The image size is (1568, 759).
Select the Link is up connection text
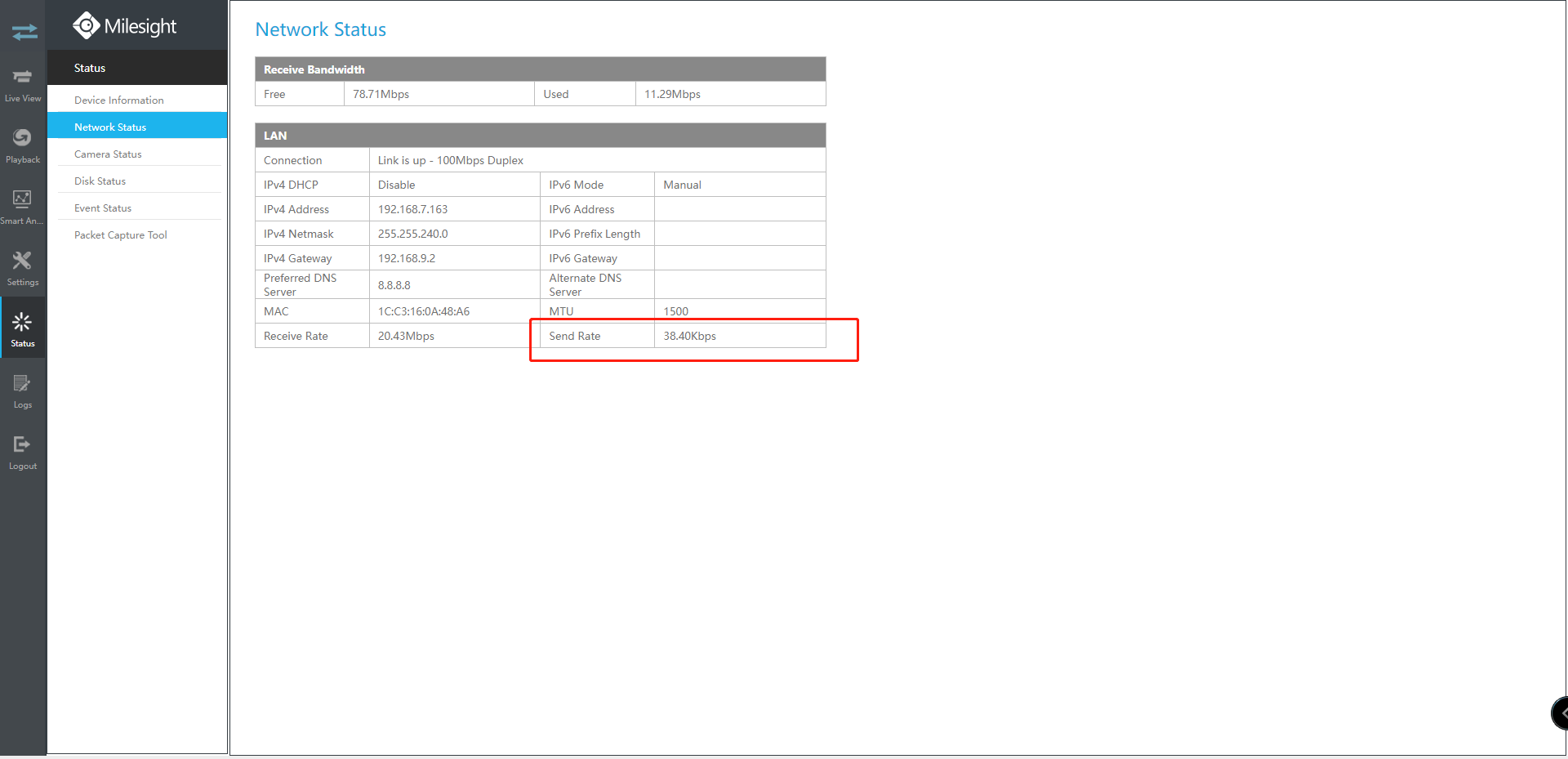[x=450, y=160]
